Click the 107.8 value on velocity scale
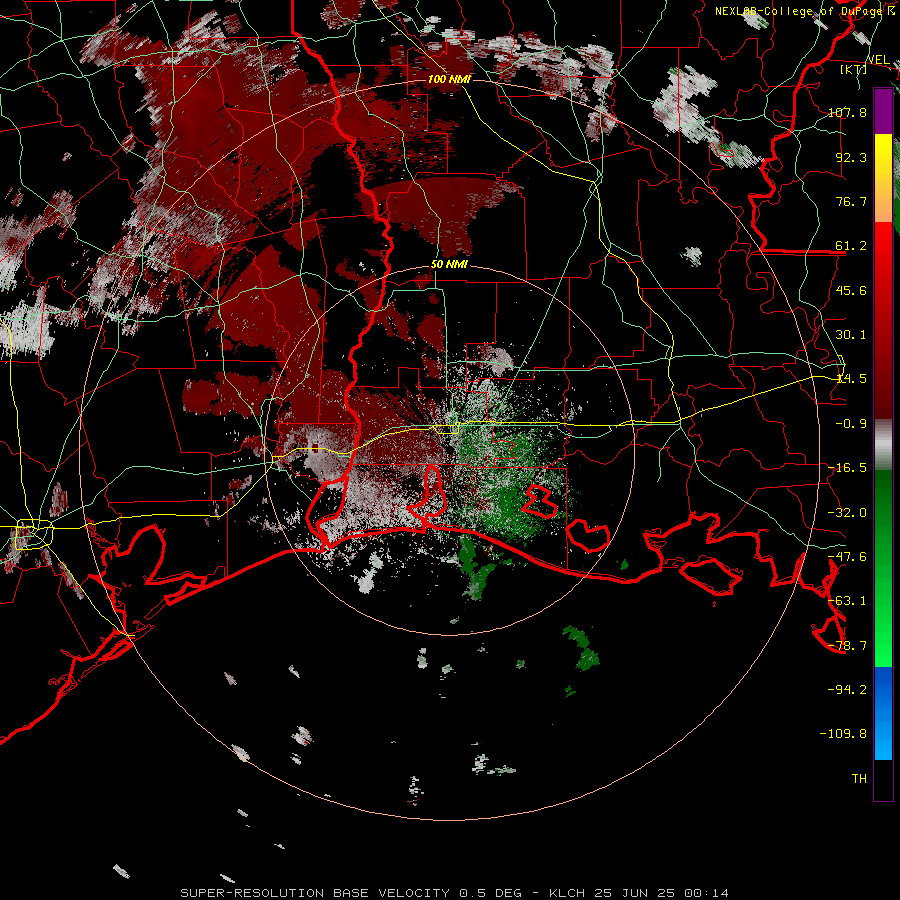The width and height of the screenshot is (900, 900). tap(847, 112)
